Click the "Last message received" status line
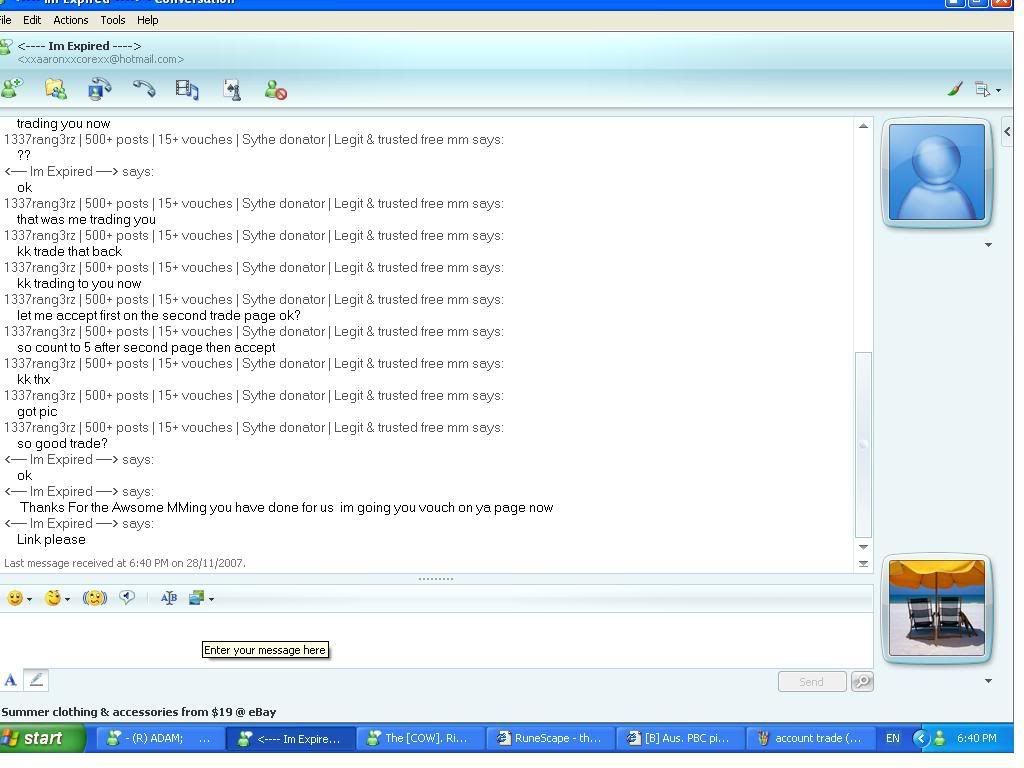The image size is (1024, 768). (x=125, y=563)
